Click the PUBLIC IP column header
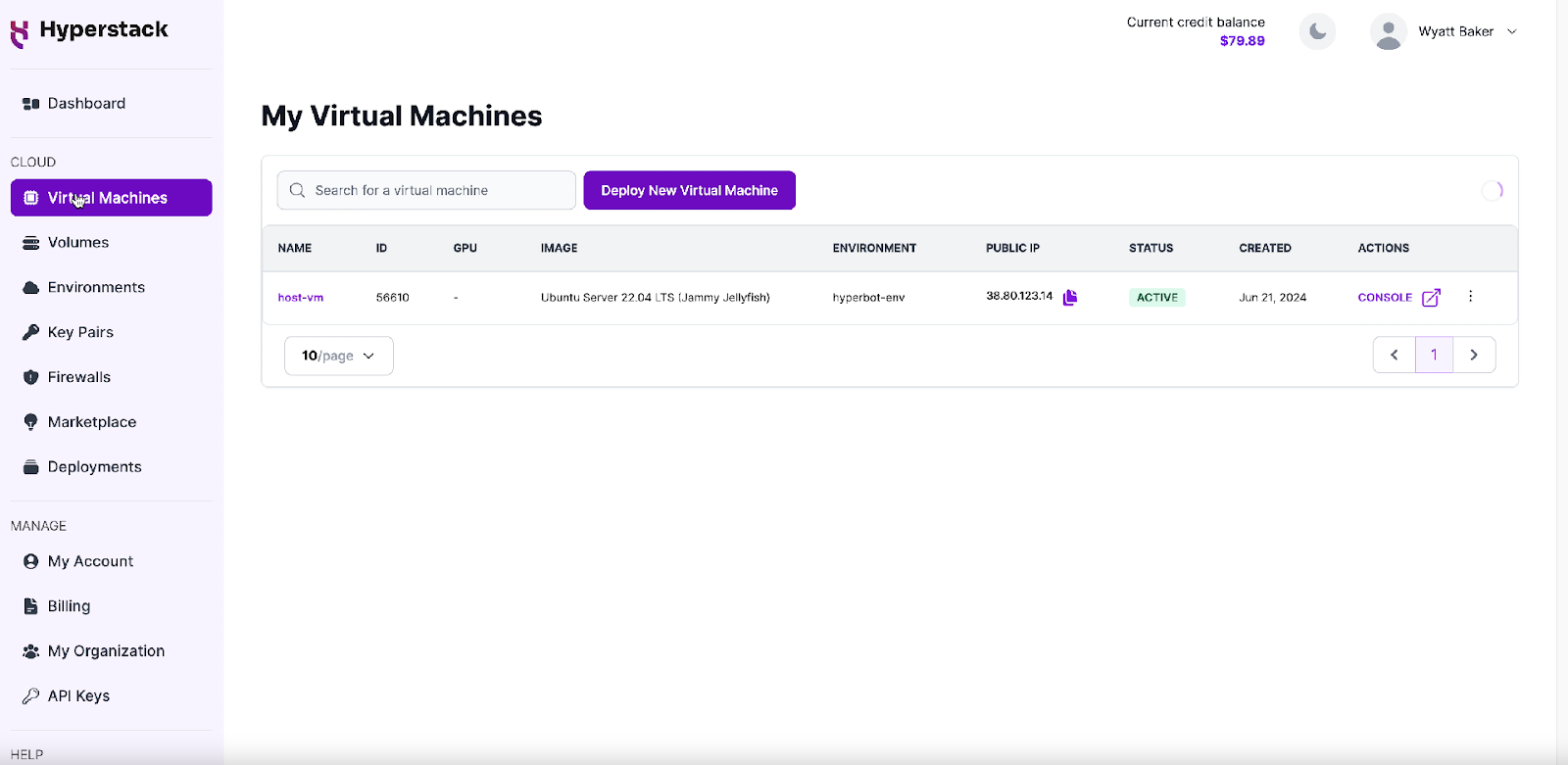Viewport: 1568px width, 765px height. point(1012,248)
